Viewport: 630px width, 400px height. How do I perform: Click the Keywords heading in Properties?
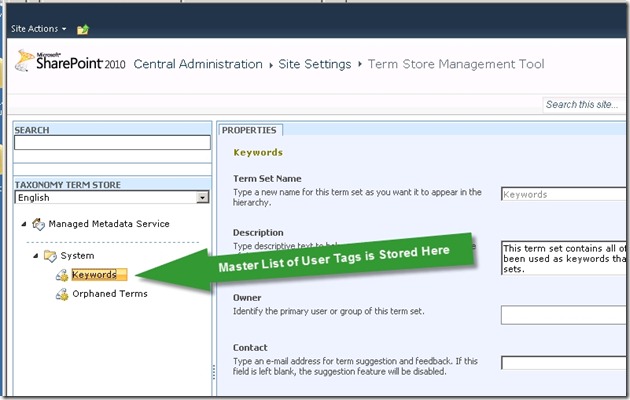click(258, 153)
